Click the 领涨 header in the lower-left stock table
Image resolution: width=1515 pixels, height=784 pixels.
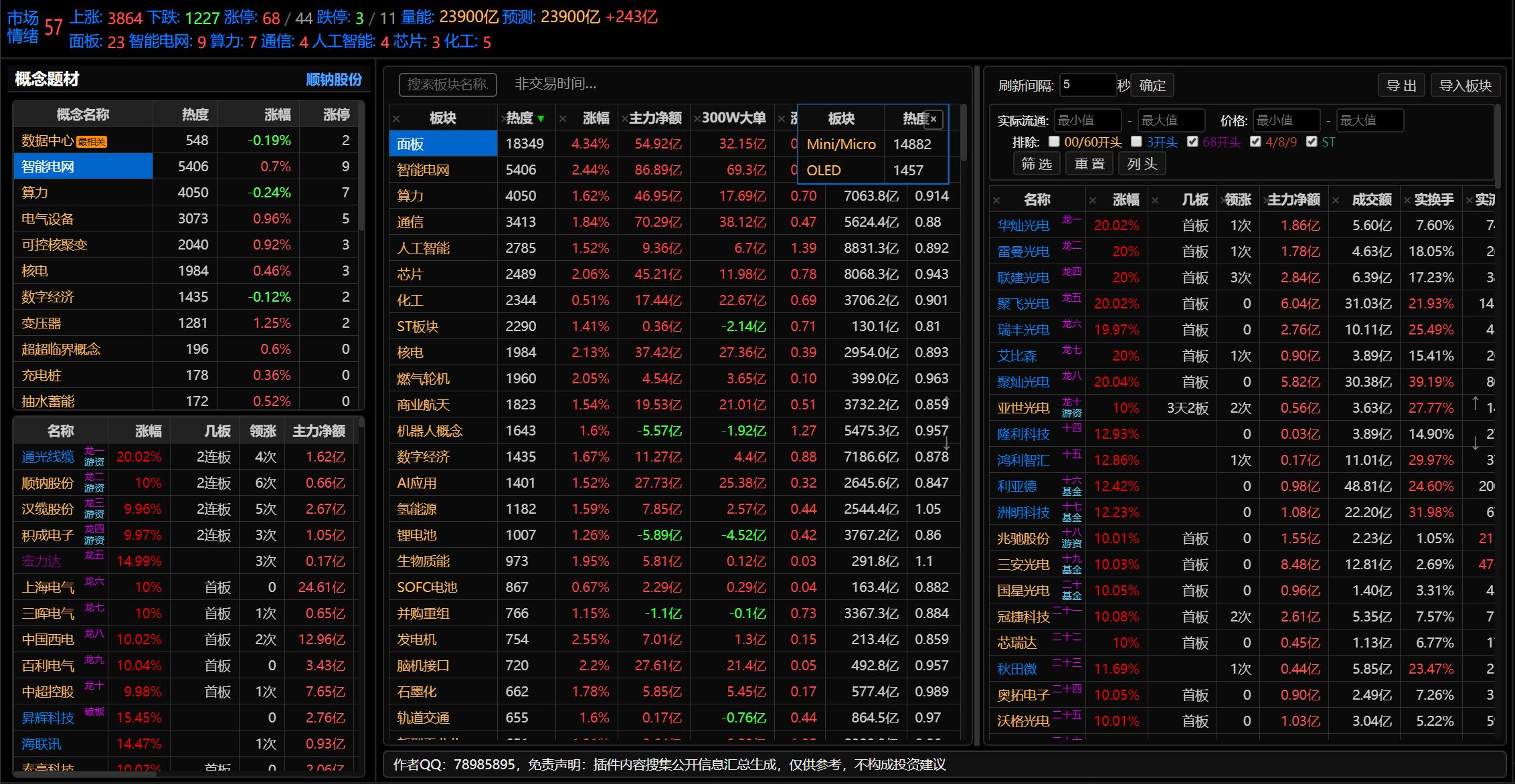tap(263, 431)
